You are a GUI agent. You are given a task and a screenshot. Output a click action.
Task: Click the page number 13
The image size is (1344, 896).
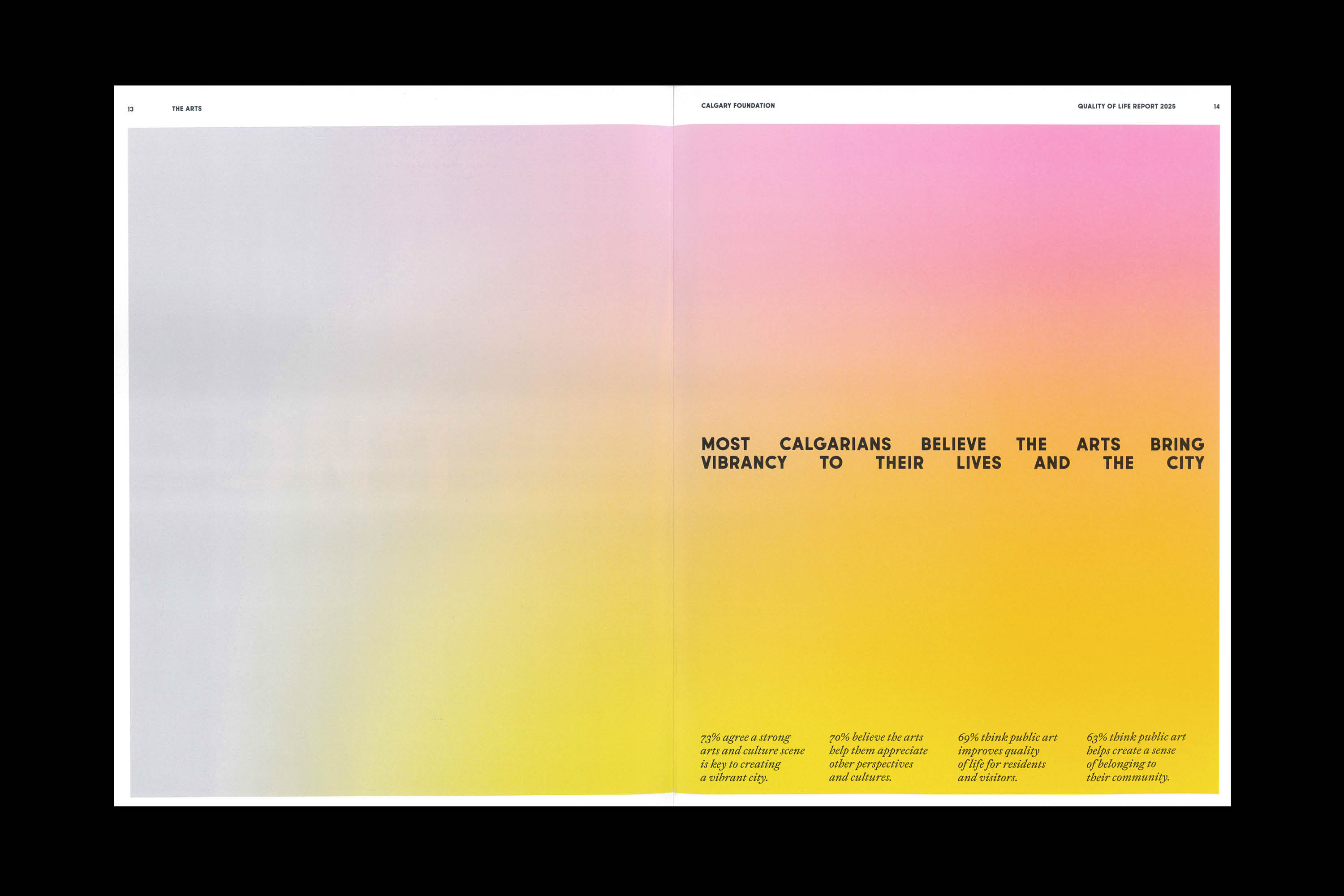(130, 109)
